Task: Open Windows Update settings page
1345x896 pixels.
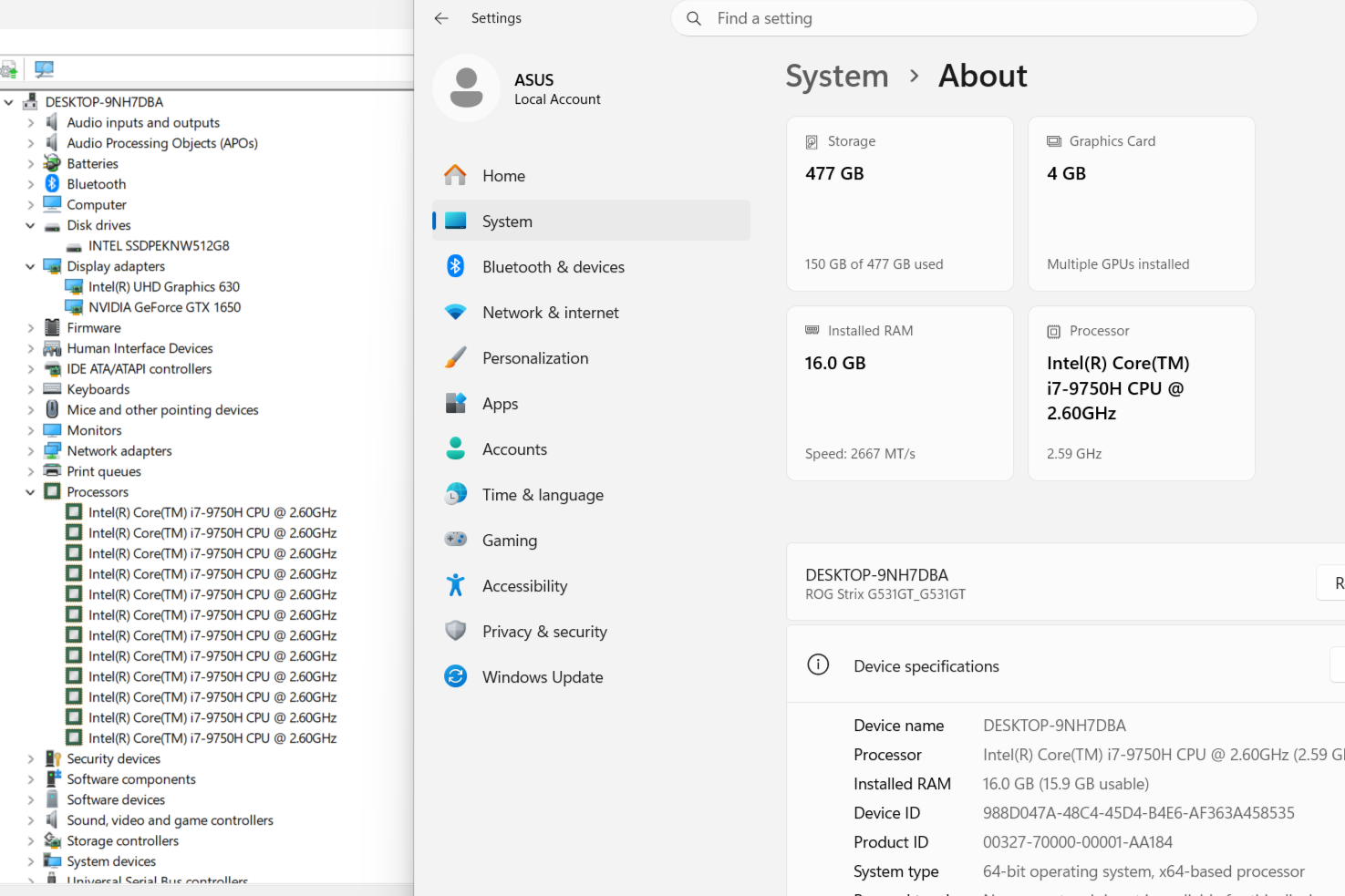Action: pos(591,676)
